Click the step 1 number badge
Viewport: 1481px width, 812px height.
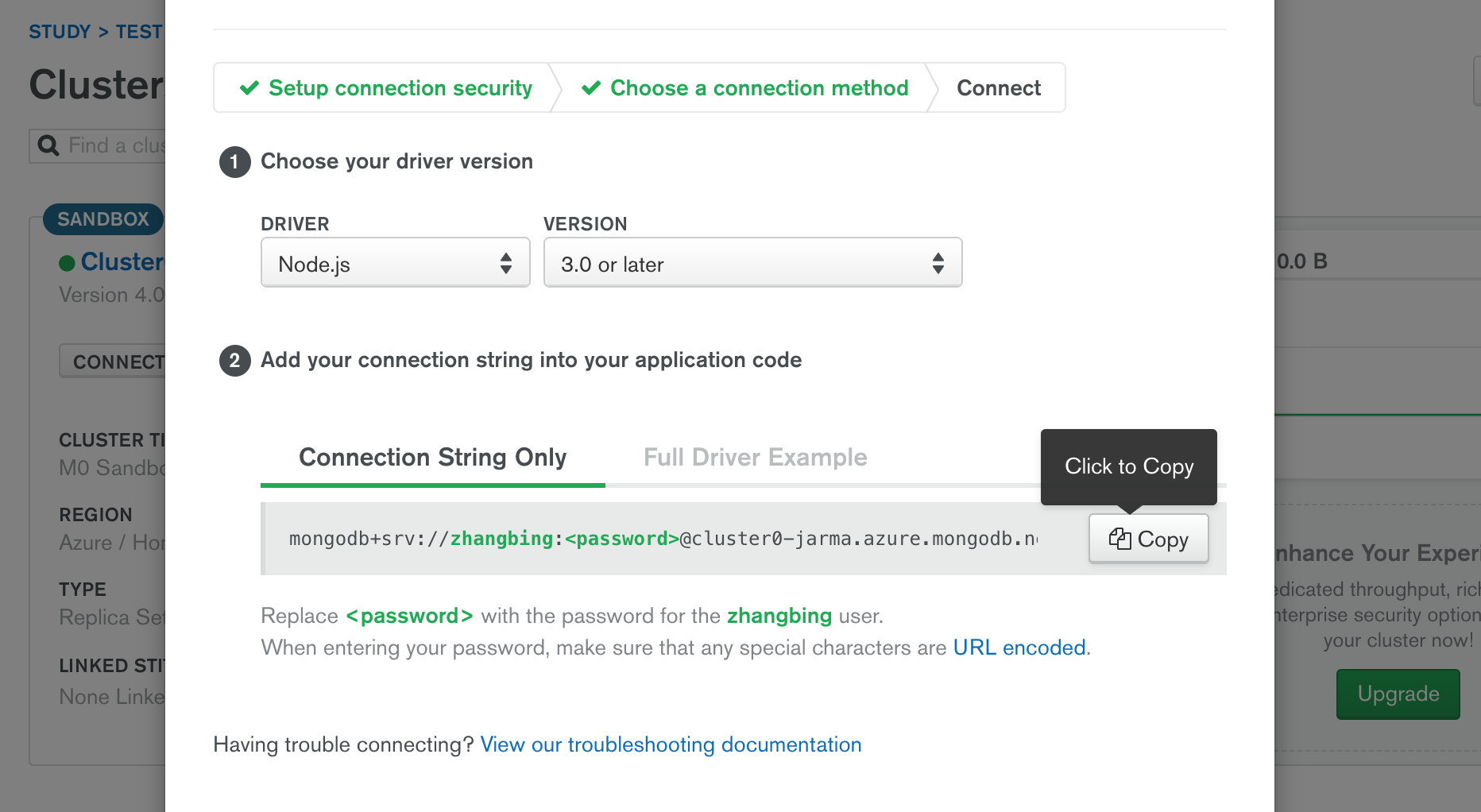(x=234, y=161)
